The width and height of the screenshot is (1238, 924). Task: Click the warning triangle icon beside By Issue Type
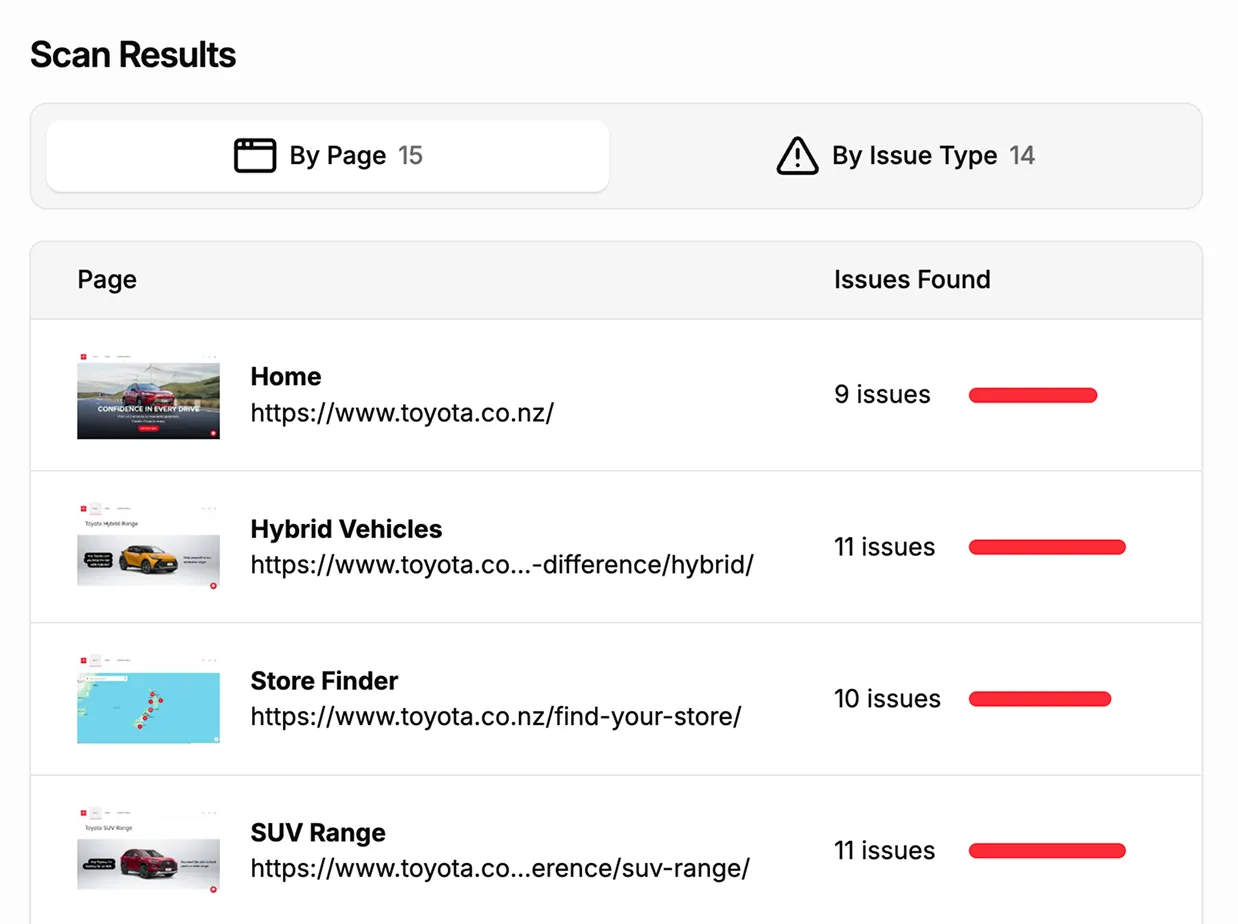(797, 156)
